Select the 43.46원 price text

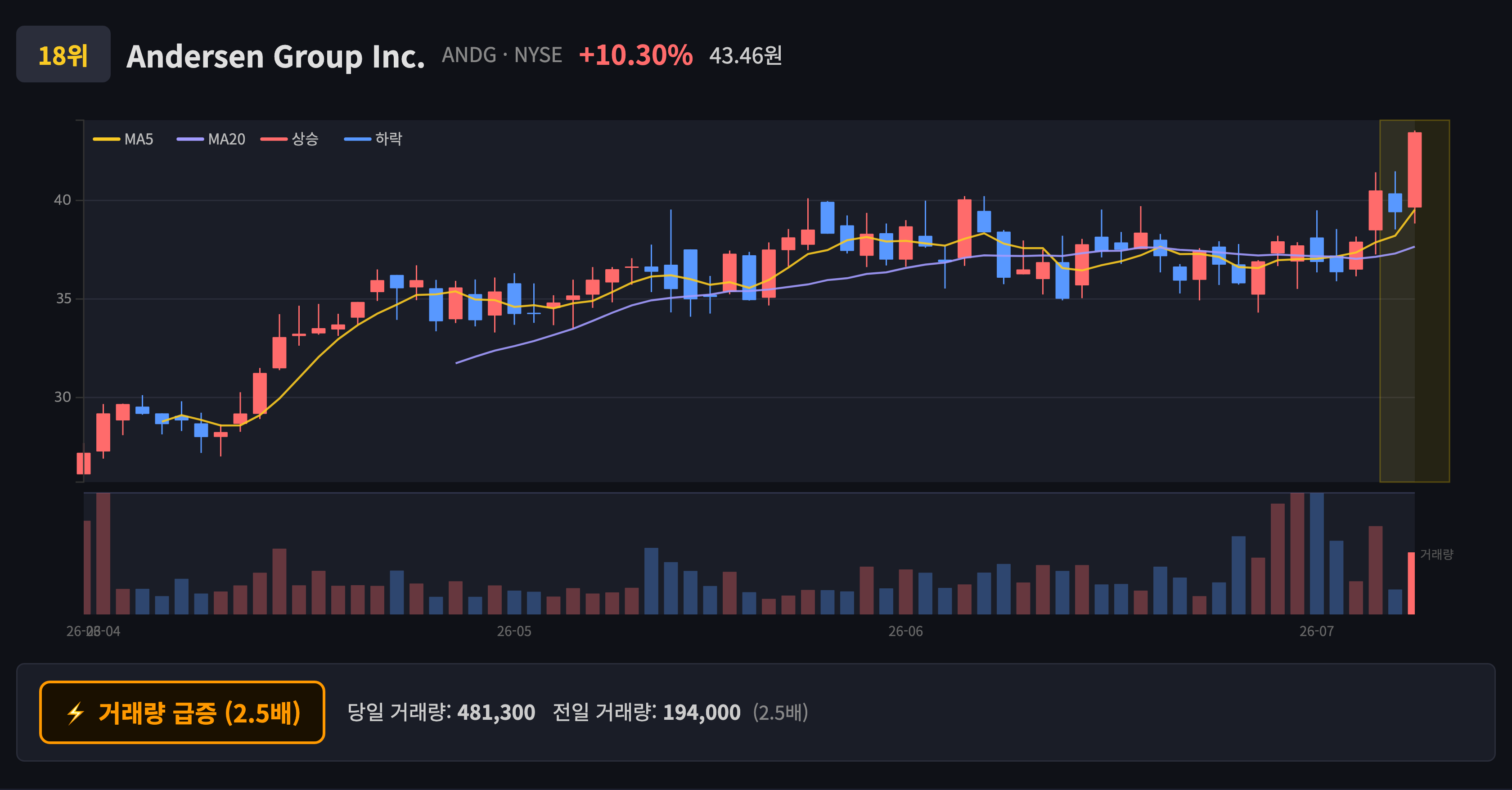click(746, 56)
